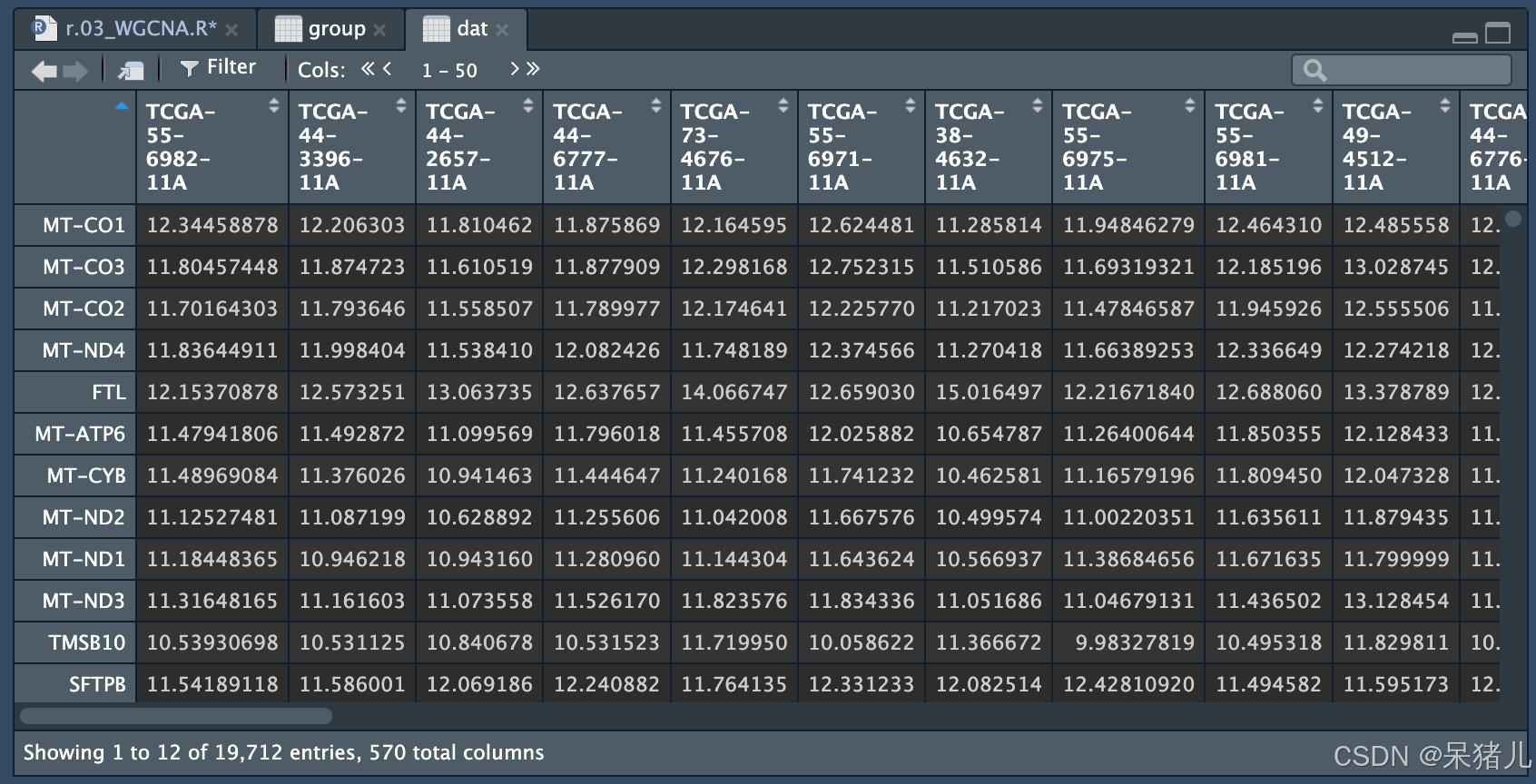
Task: Click the Cols: label
Action: 321,70
